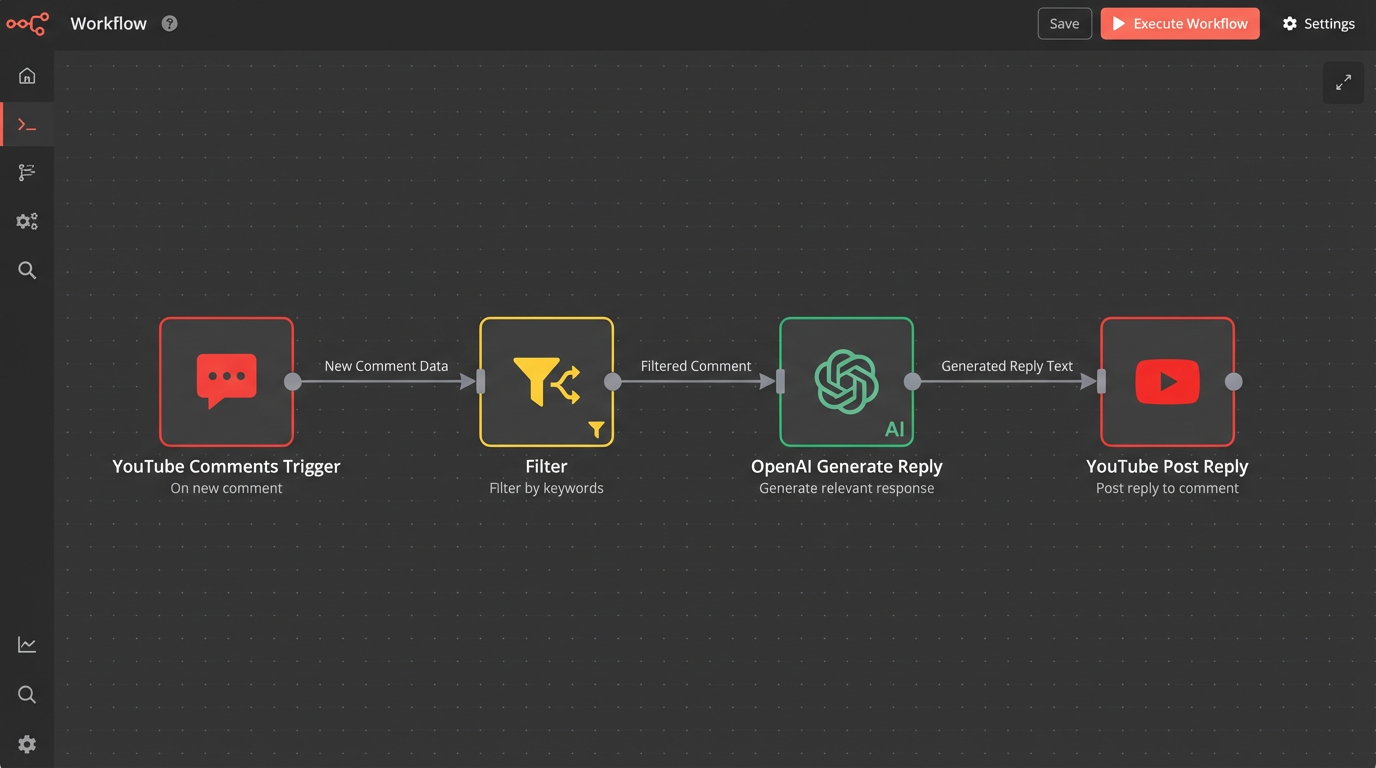This screenshot has width=1376, height=768.
Task: Save the current workflow
Action: click(1064, 23)
